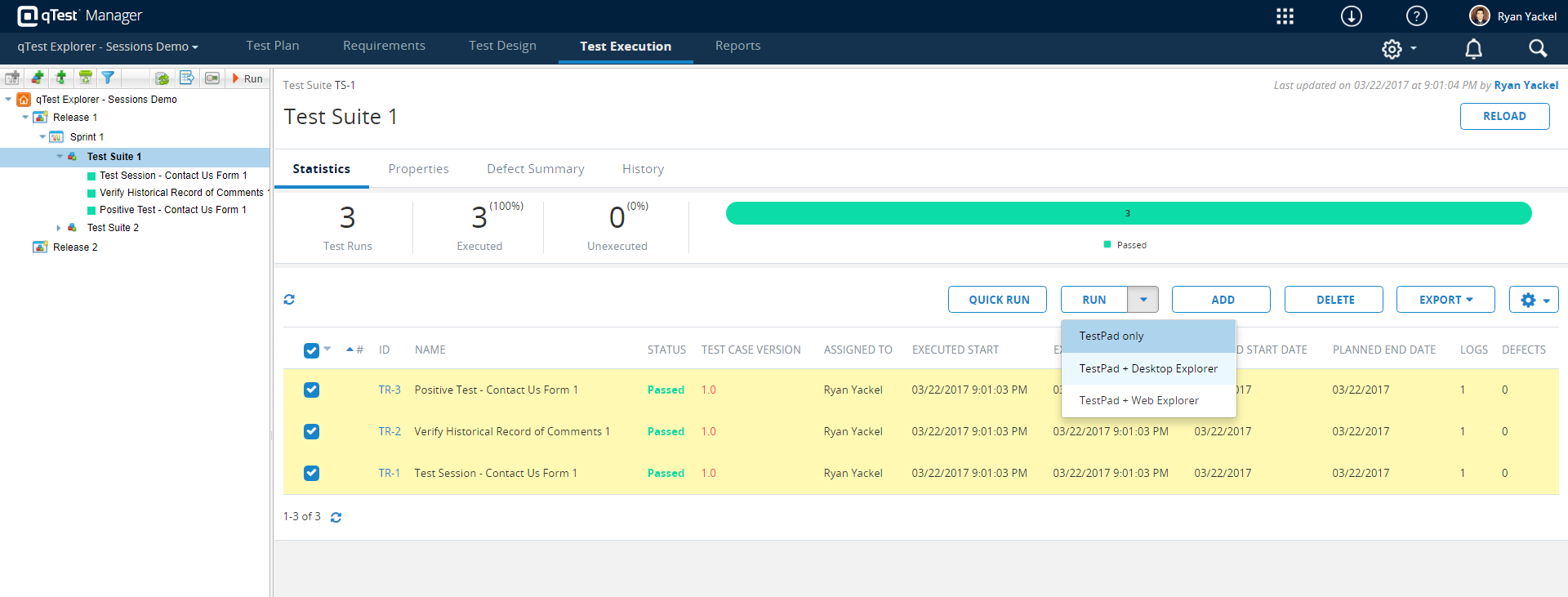Click the search magnifier icon

pos(1538,49)
